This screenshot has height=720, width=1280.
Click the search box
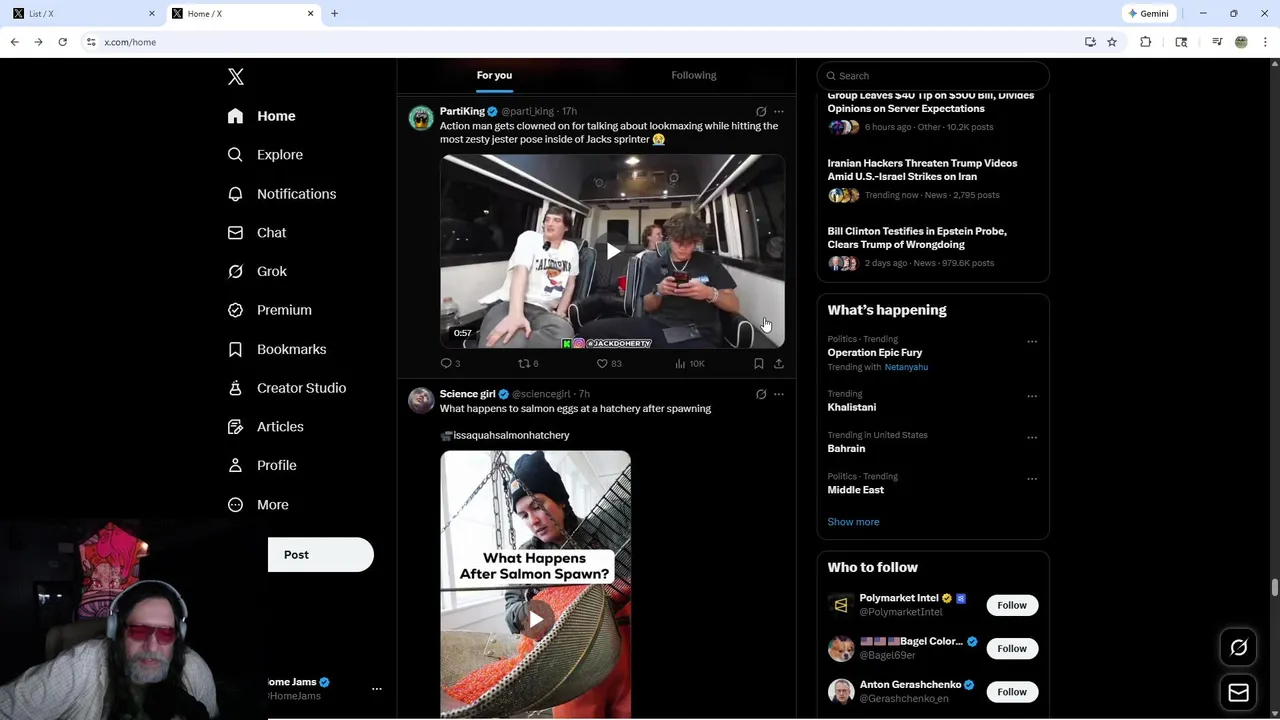pos(932,76)
